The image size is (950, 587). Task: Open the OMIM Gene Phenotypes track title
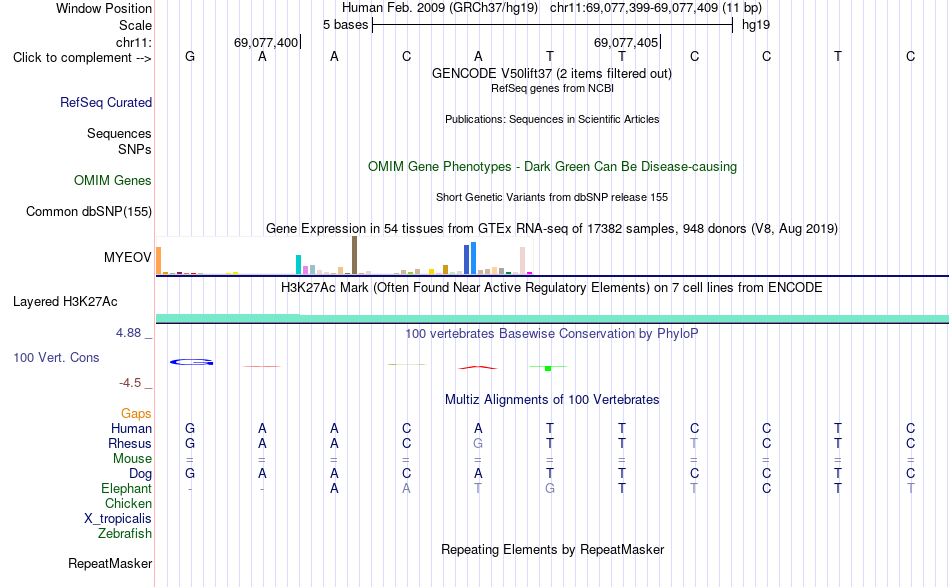(553, 167)
